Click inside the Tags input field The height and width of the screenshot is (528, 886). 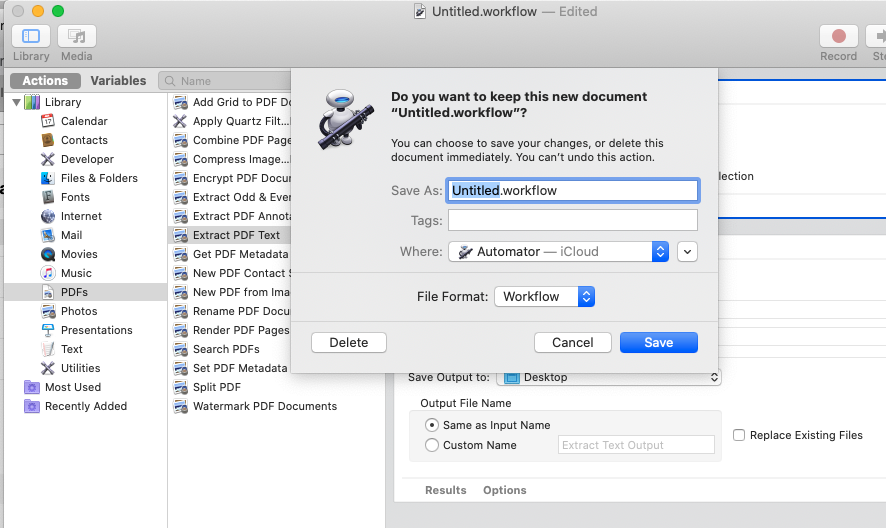pos(572,220)
